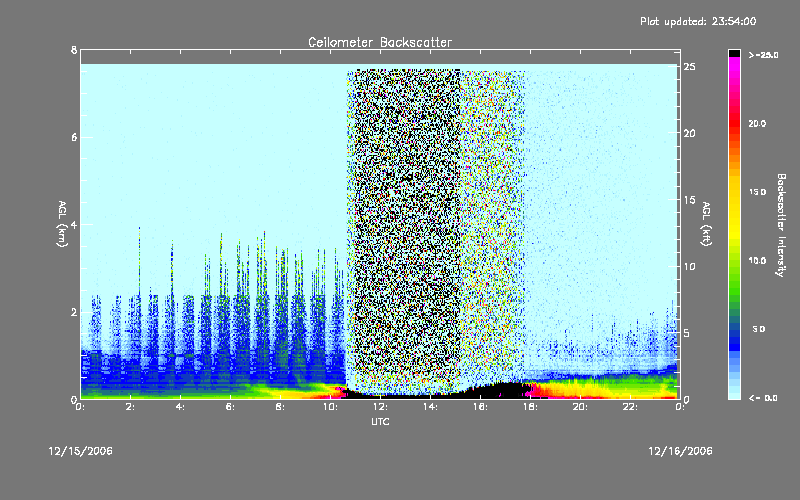Click the "6:" UTC hour label
This screenshot has height=500, width=800.
[230, 407]
